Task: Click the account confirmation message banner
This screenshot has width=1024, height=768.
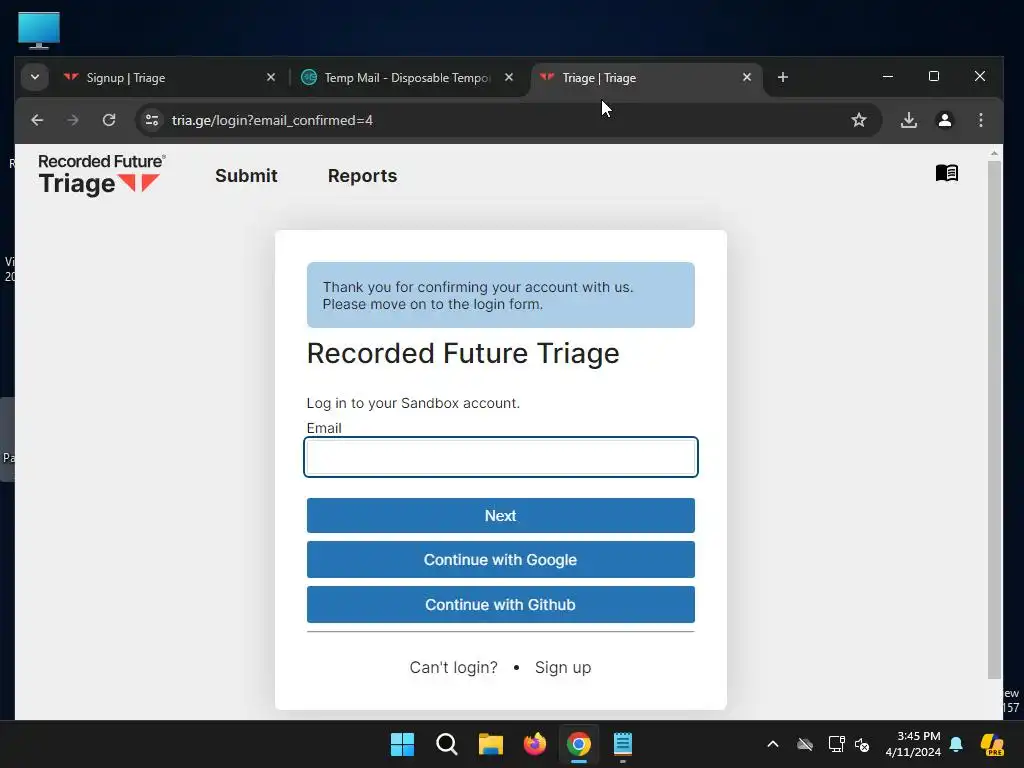Action: click(x=501, y=295)
